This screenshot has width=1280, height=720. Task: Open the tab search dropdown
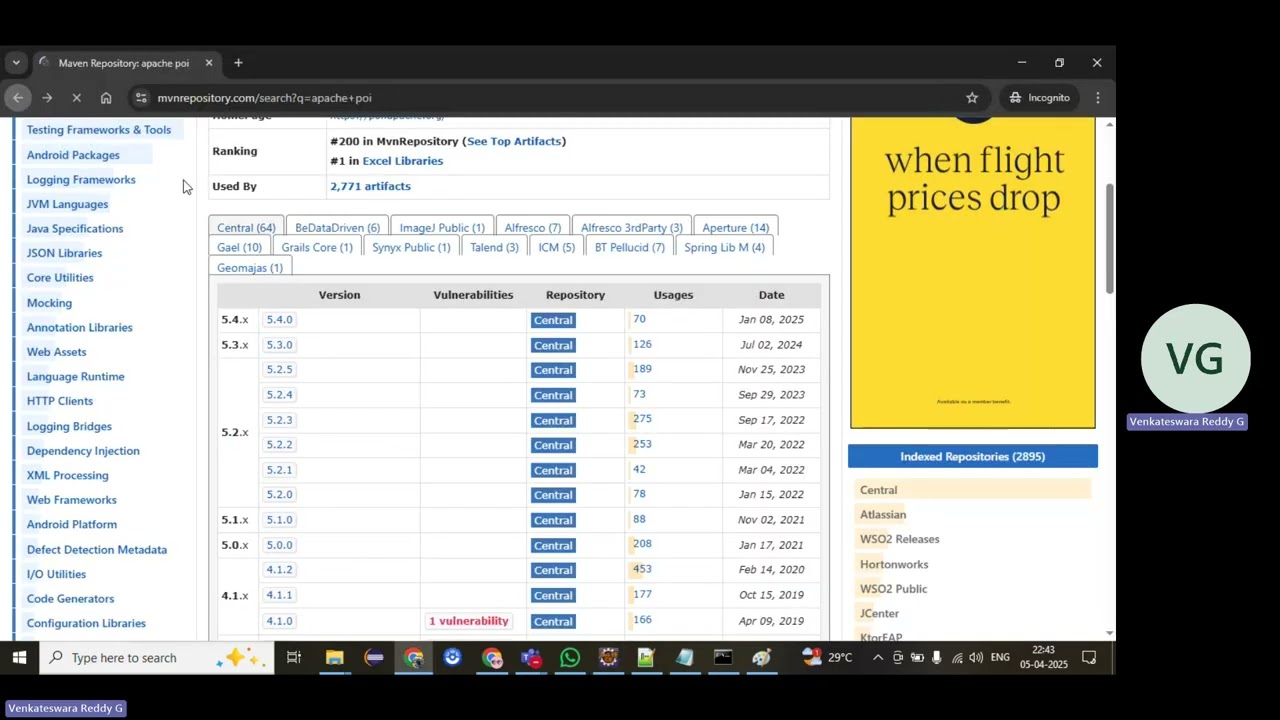(16, 63)
